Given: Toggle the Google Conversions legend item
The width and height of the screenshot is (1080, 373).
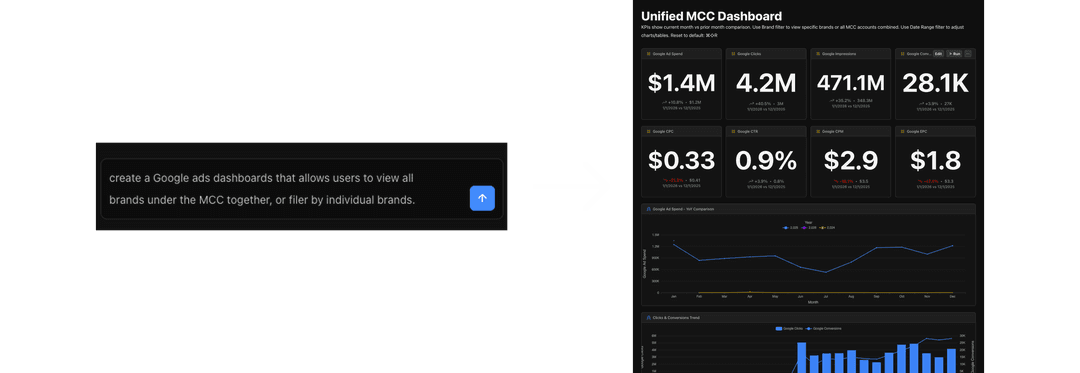Looking at the screenshot, I should [824, 328].
